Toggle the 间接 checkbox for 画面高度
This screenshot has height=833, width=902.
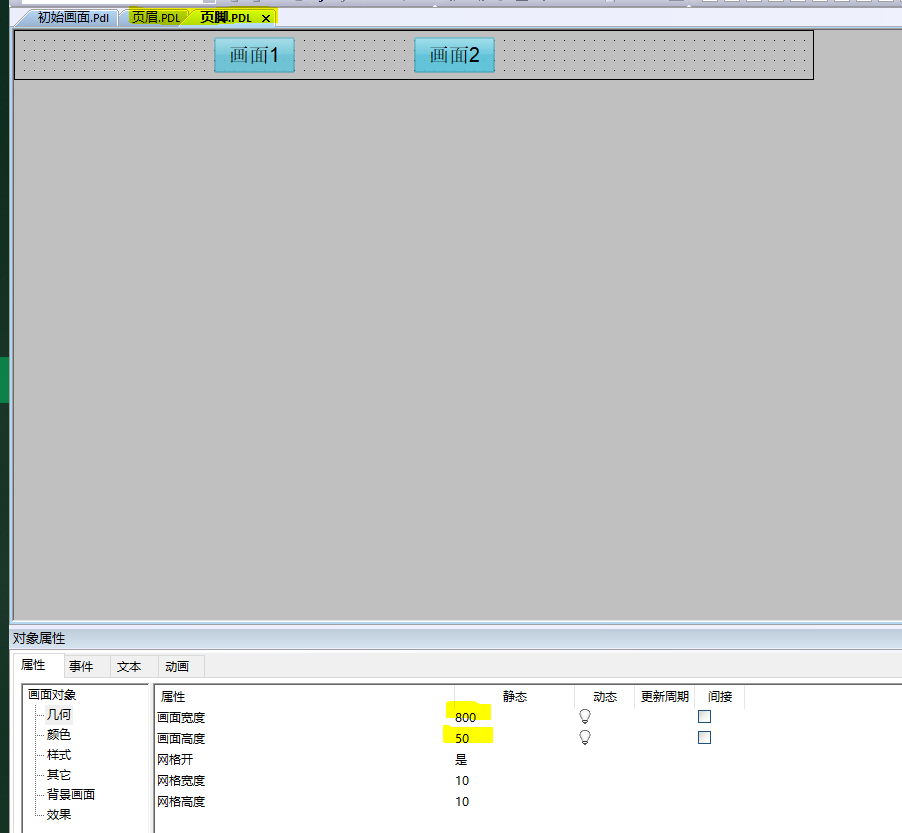704,738
